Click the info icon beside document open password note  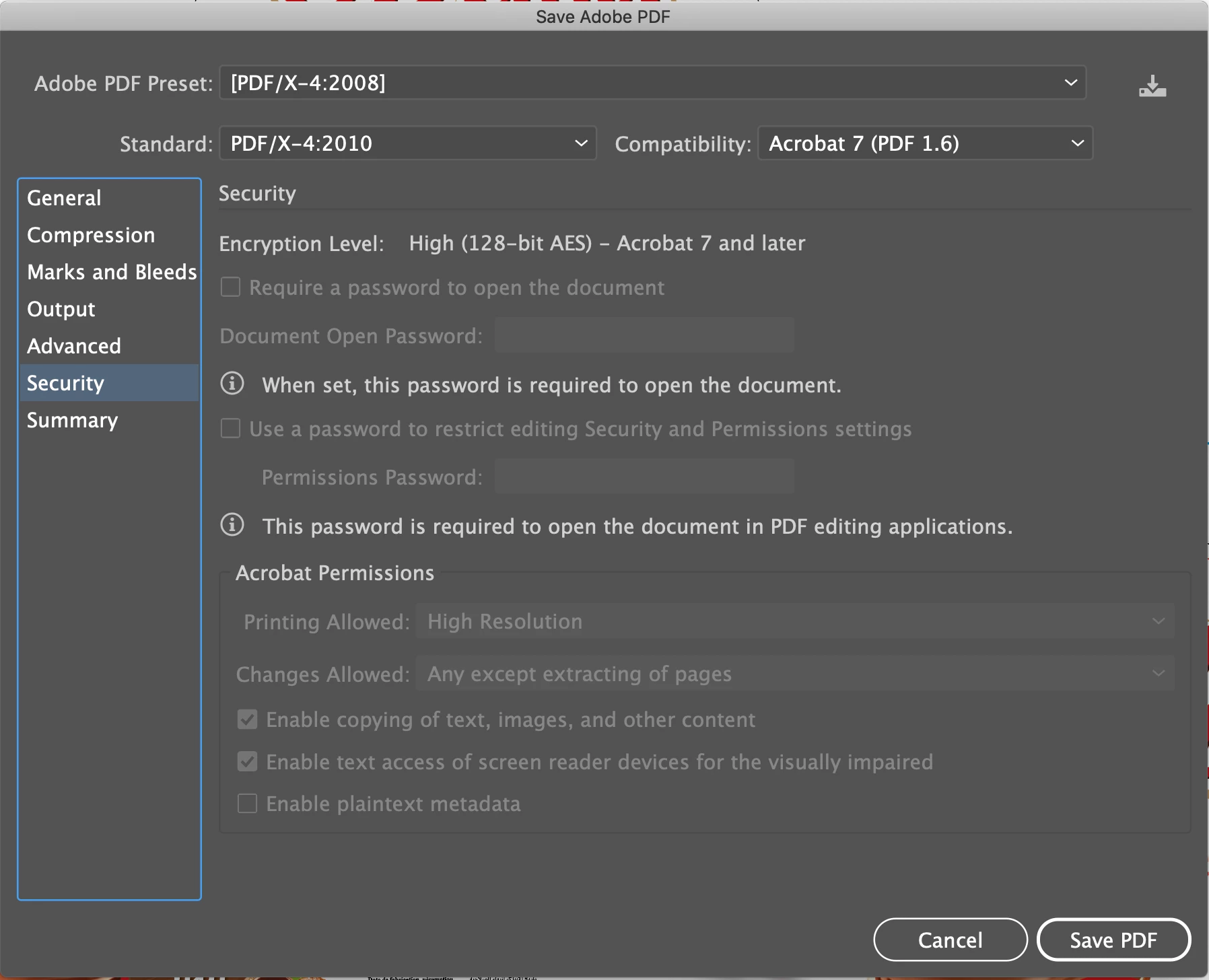coord(232,384)
